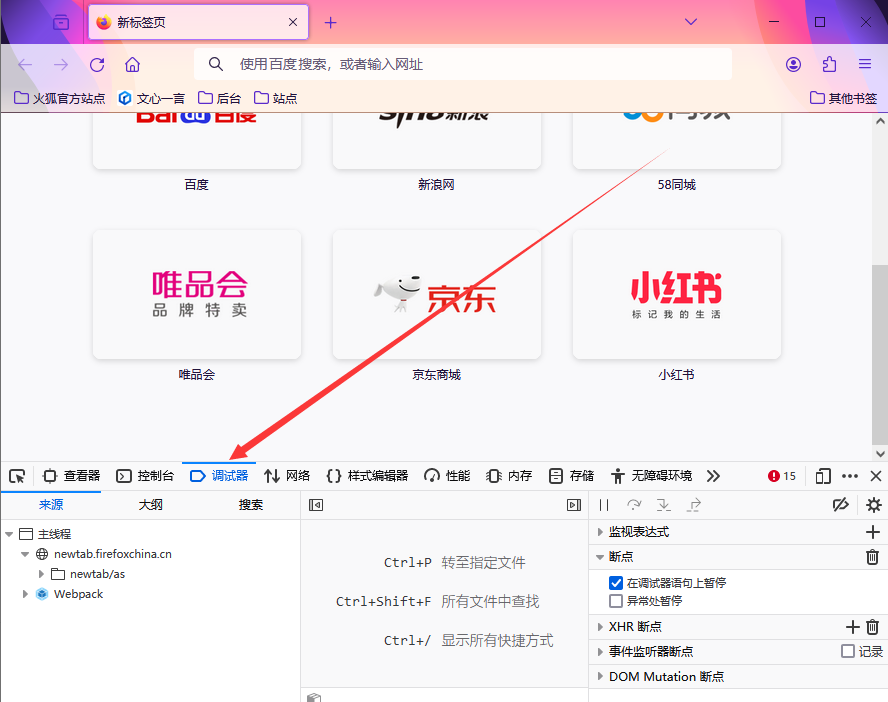Delete all XHR breakpoints trash icon
Image resolution: width=888 pixels, height=702 pixels.
873,627
